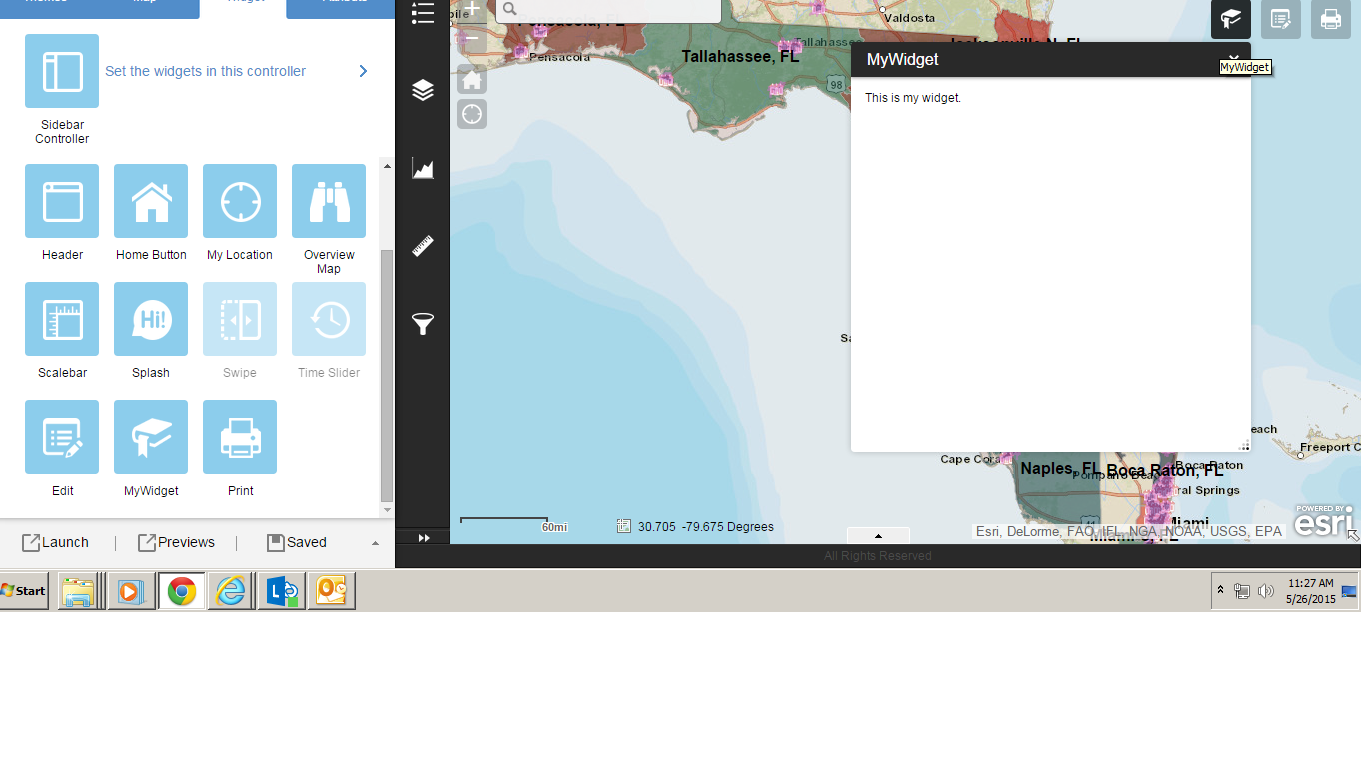The image size is (1366, 768).
Task: Select the My Location widget tile
Action: (240, 201)
